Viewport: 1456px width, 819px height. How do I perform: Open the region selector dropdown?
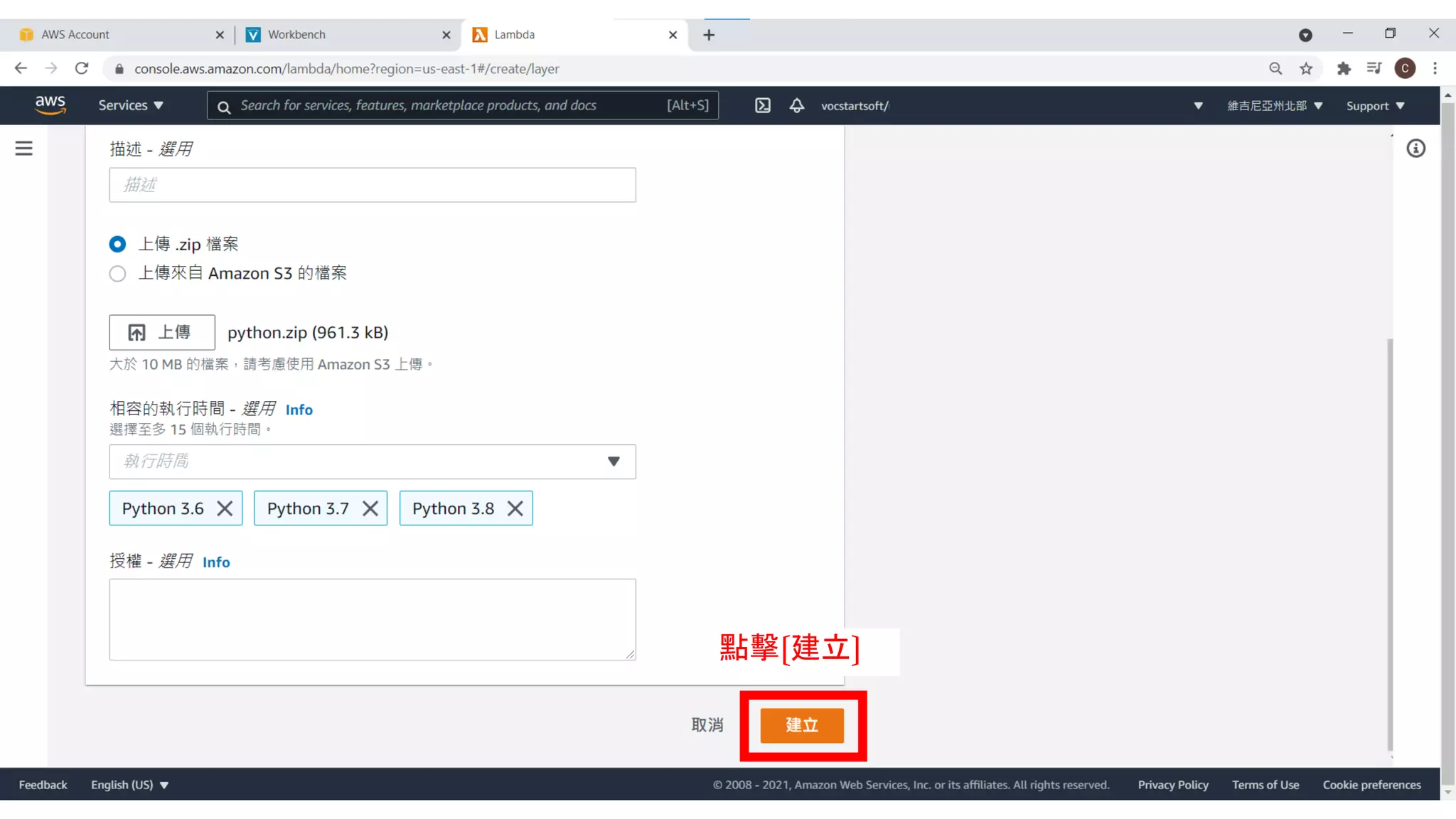click(x=1274, y=105)
